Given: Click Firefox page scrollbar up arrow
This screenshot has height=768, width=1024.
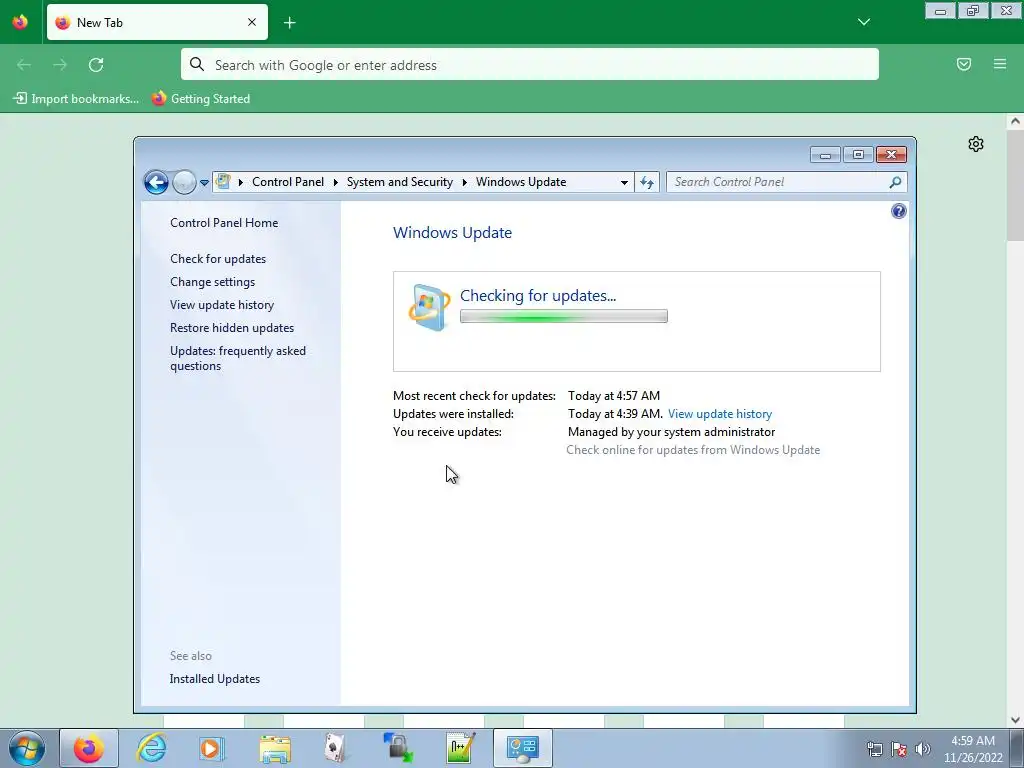Looking at the screenshot, I should point(1015,121).
